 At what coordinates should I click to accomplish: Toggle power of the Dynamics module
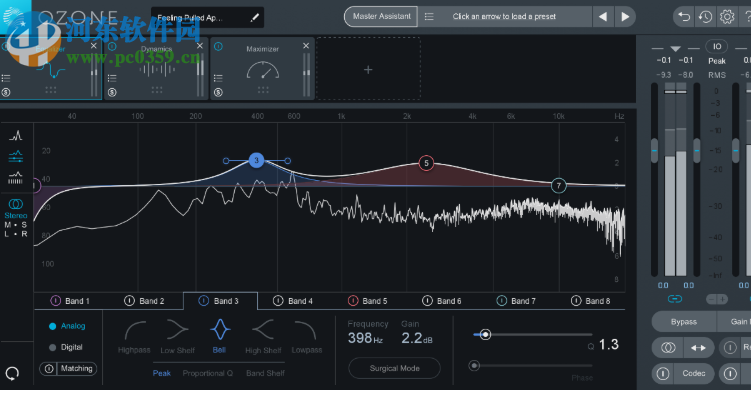click(x=112, y=46)
